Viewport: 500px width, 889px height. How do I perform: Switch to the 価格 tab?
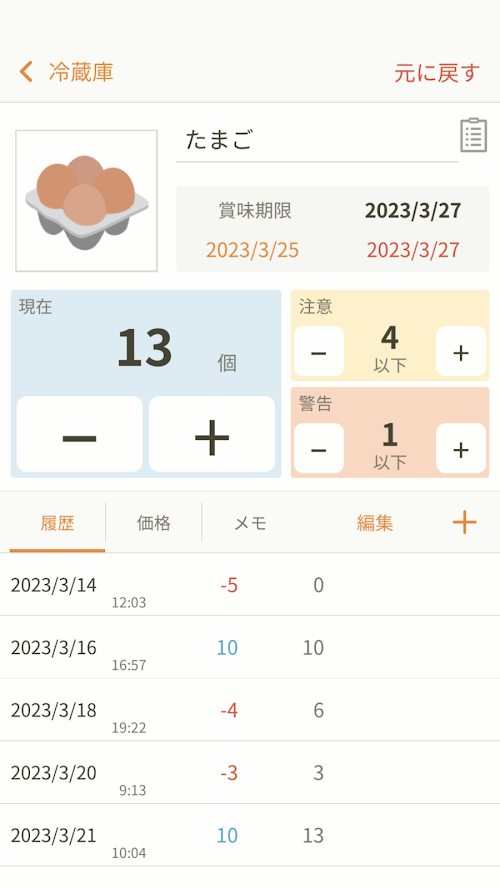tap(154, 523)
